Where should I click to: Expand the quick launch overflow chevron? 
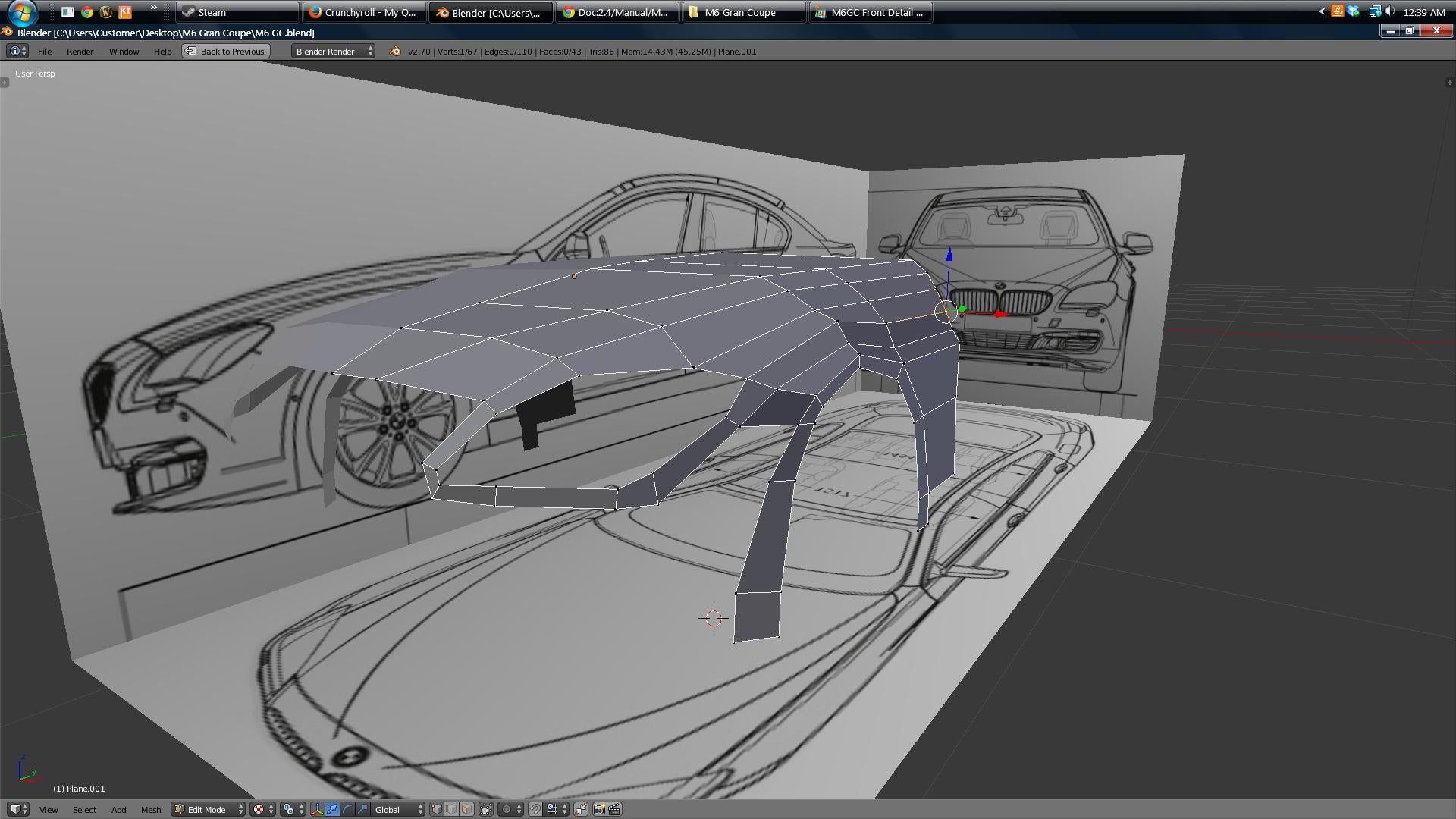click(x=153, y=8)
